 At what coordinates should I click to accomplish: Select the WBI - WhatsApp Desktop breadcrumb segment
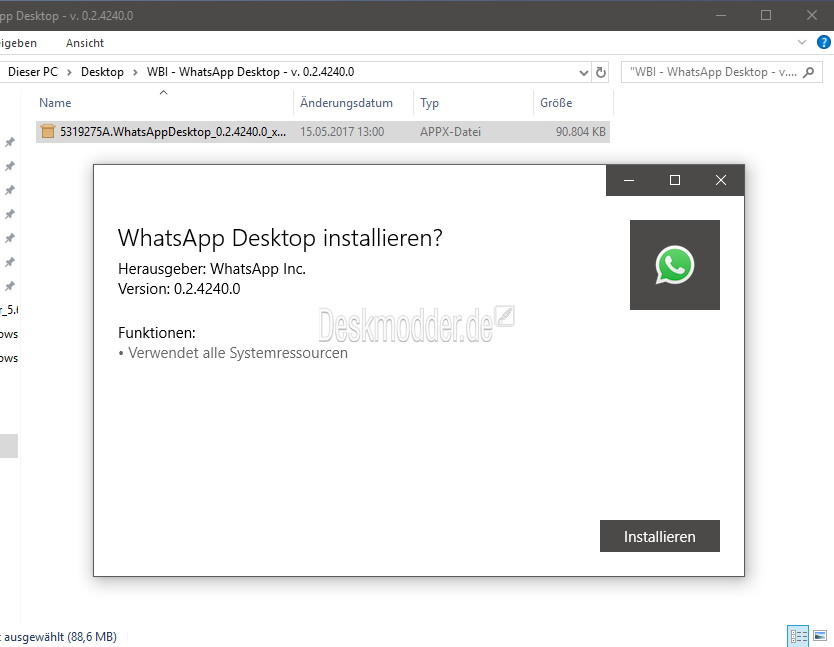pyautogui.click(x=251, y=72)
